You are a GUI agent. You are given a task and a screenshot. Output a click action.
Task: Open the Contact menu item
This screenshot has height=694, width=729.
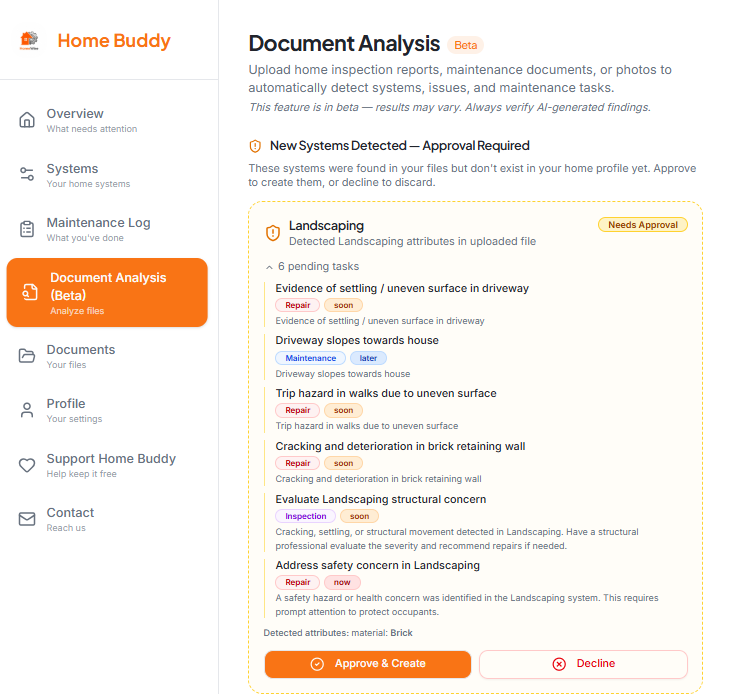(x=107, y=519)
